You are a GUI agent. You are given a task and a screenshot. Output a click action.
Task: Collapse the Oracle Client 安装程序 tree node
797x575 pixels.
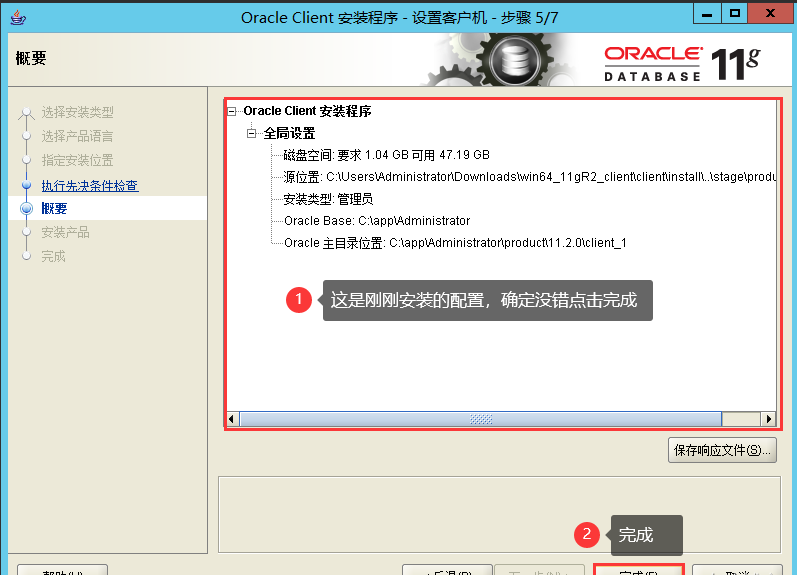pyautogui.click(x=232, y=111)
